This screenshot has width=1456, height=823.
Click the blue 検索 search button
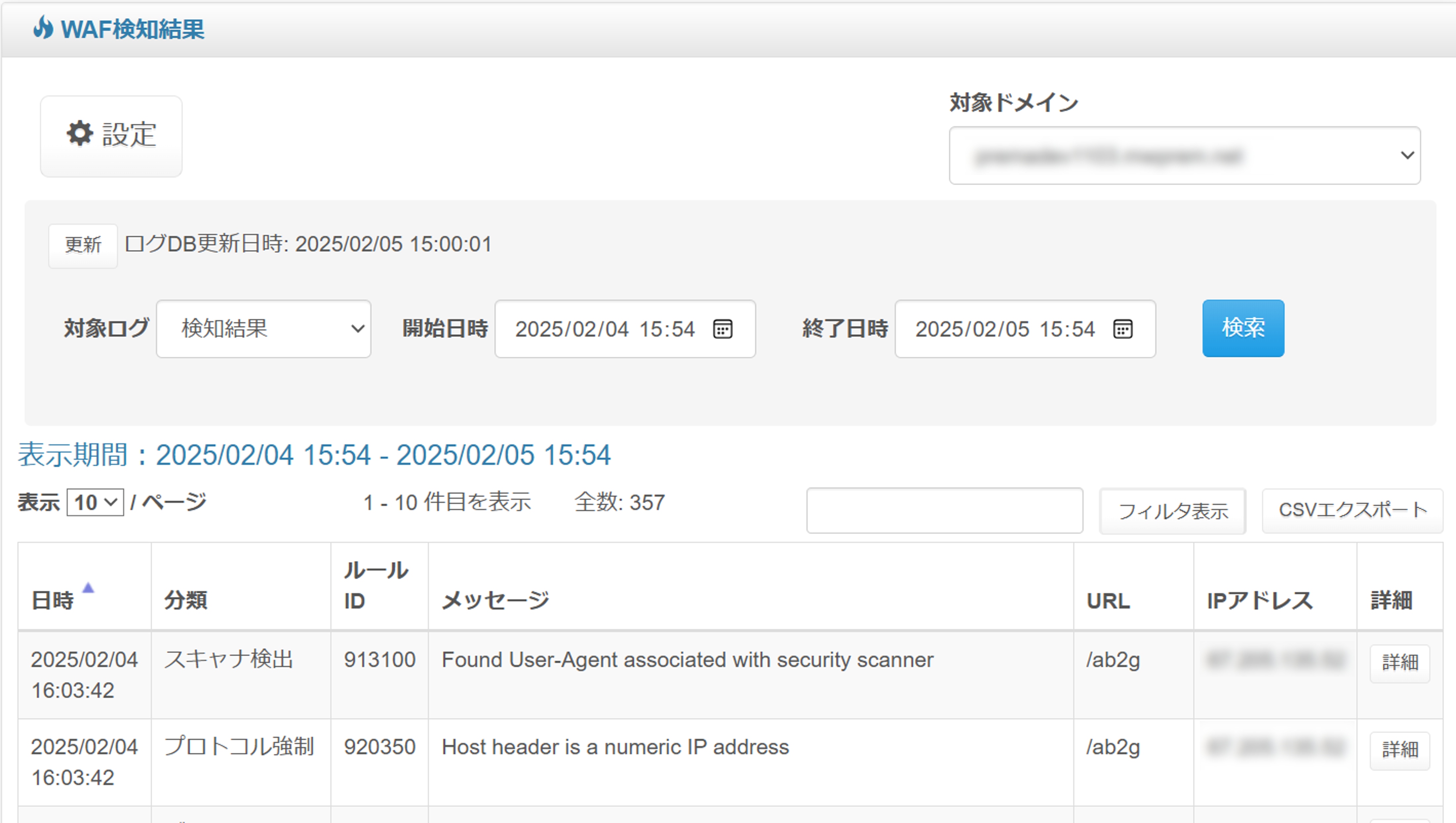point(1243,328)
